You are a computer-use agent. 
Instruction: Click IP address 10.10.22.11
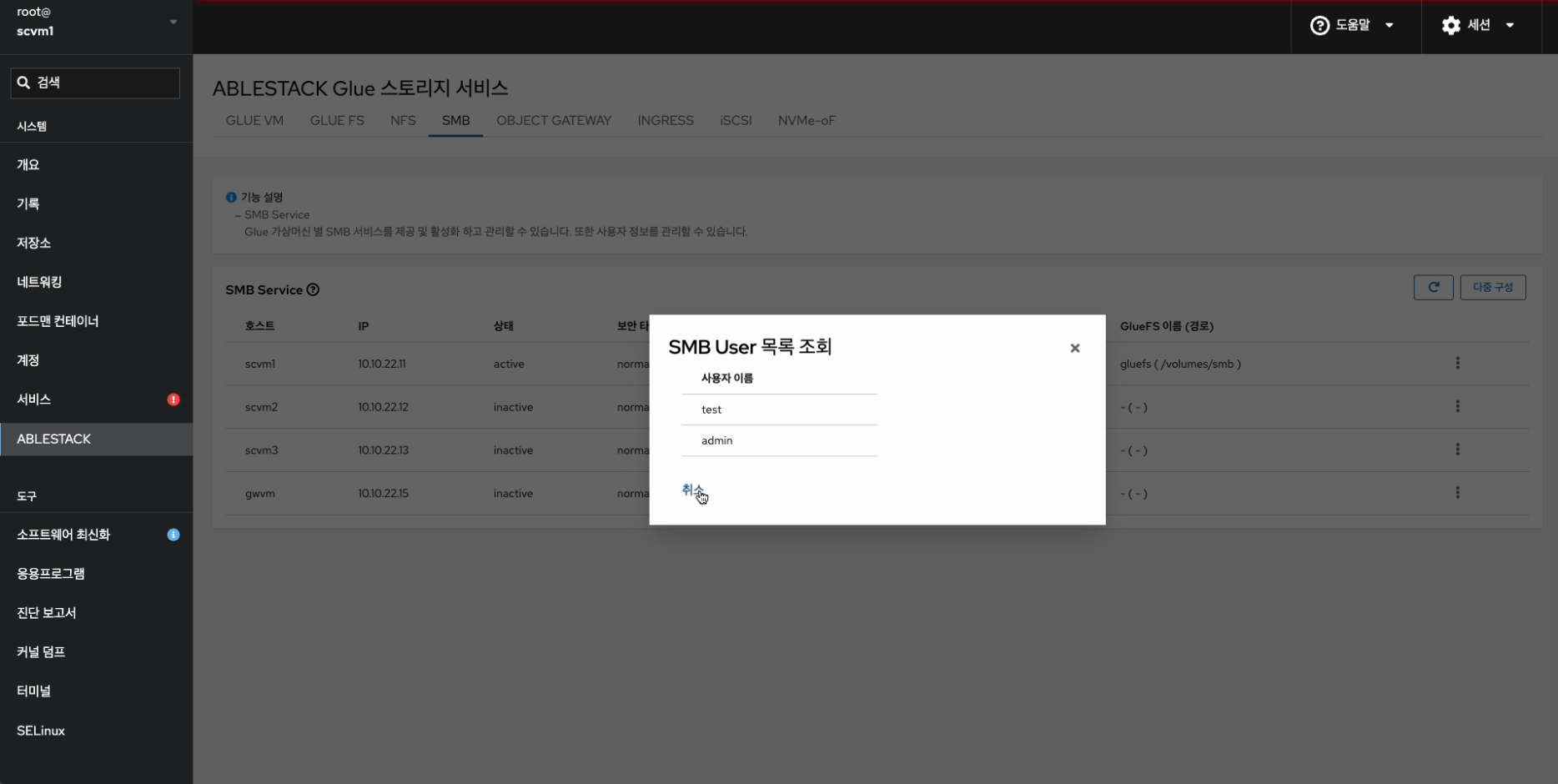382,364
